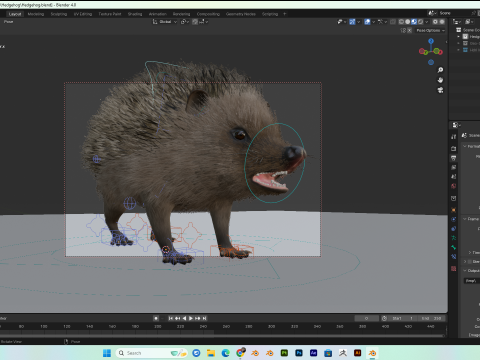Select solid viewport shading

[408, 22]
